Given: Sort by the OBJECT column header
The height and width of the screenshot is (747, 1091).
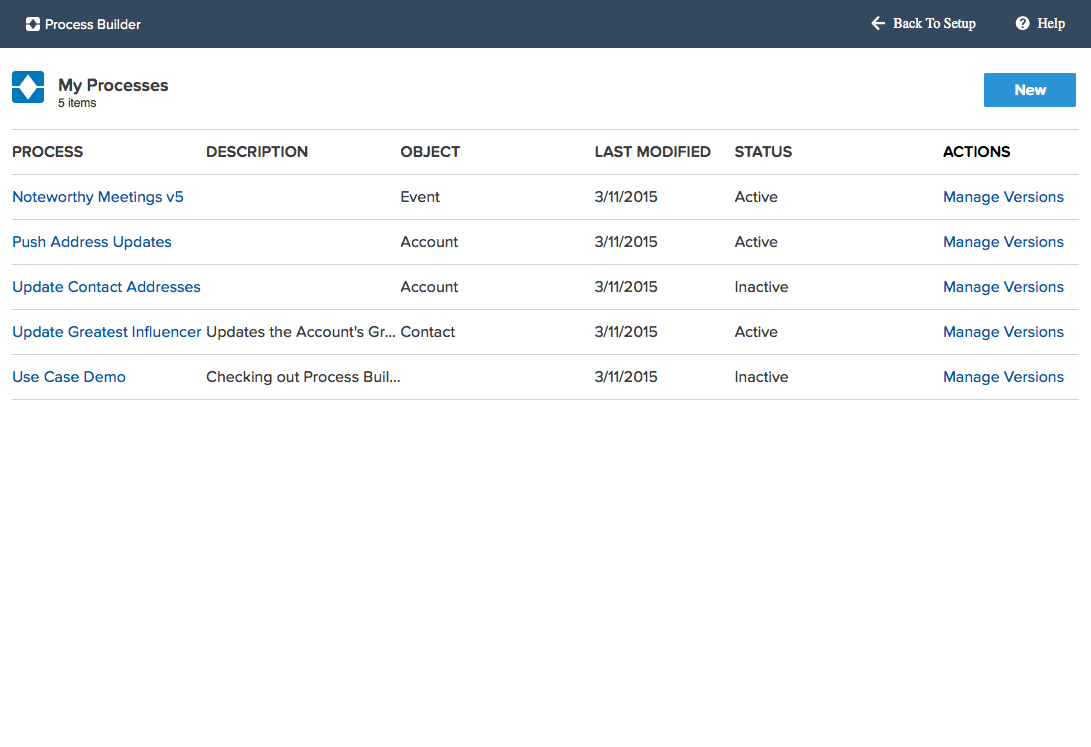Looking at the screenshot, I should pyautogui.click(x=430, y=152).
